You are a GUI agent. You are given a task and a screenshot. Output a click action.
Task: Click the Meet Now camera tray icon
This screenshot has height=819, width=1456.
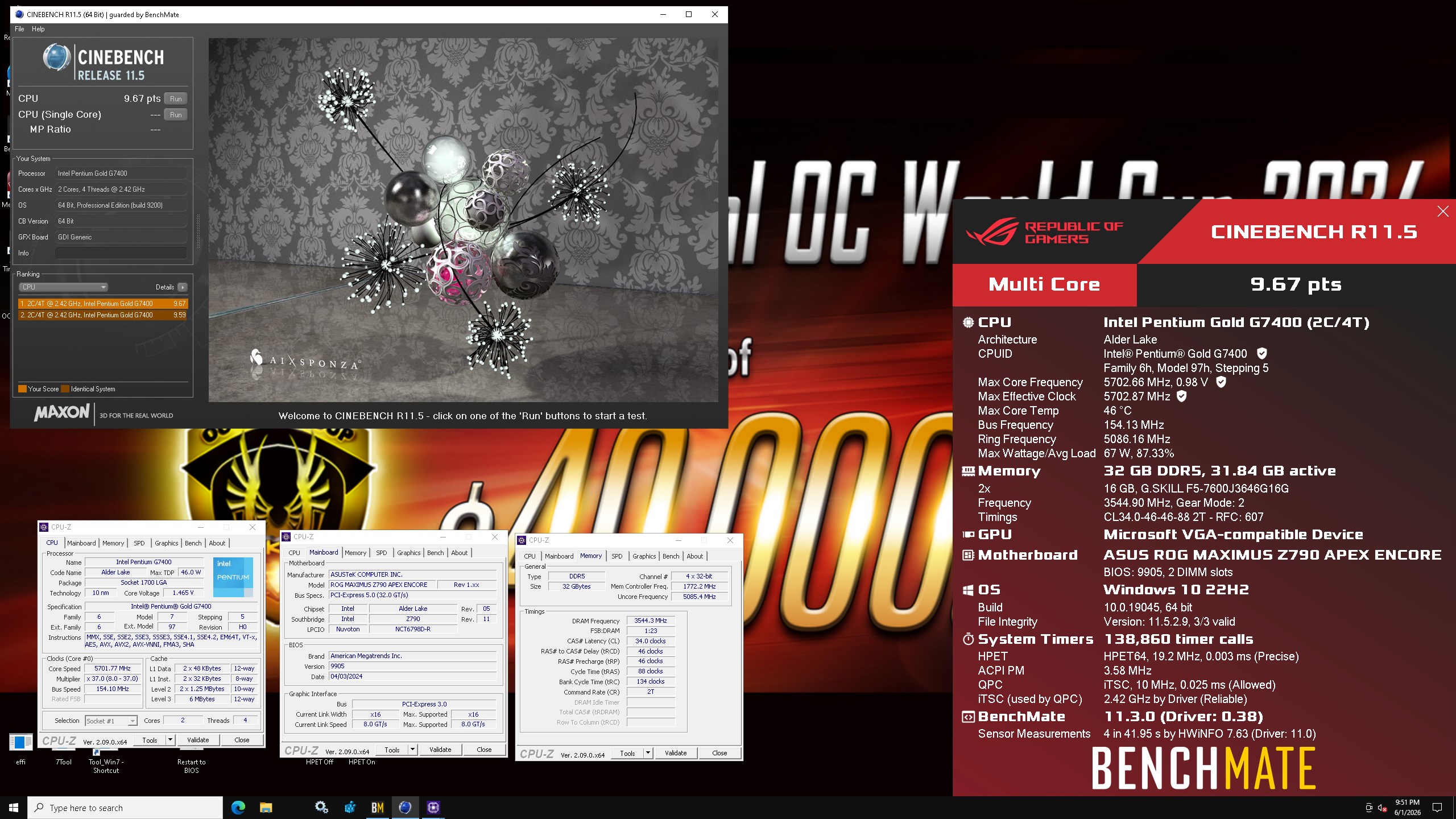(1369, 808)
